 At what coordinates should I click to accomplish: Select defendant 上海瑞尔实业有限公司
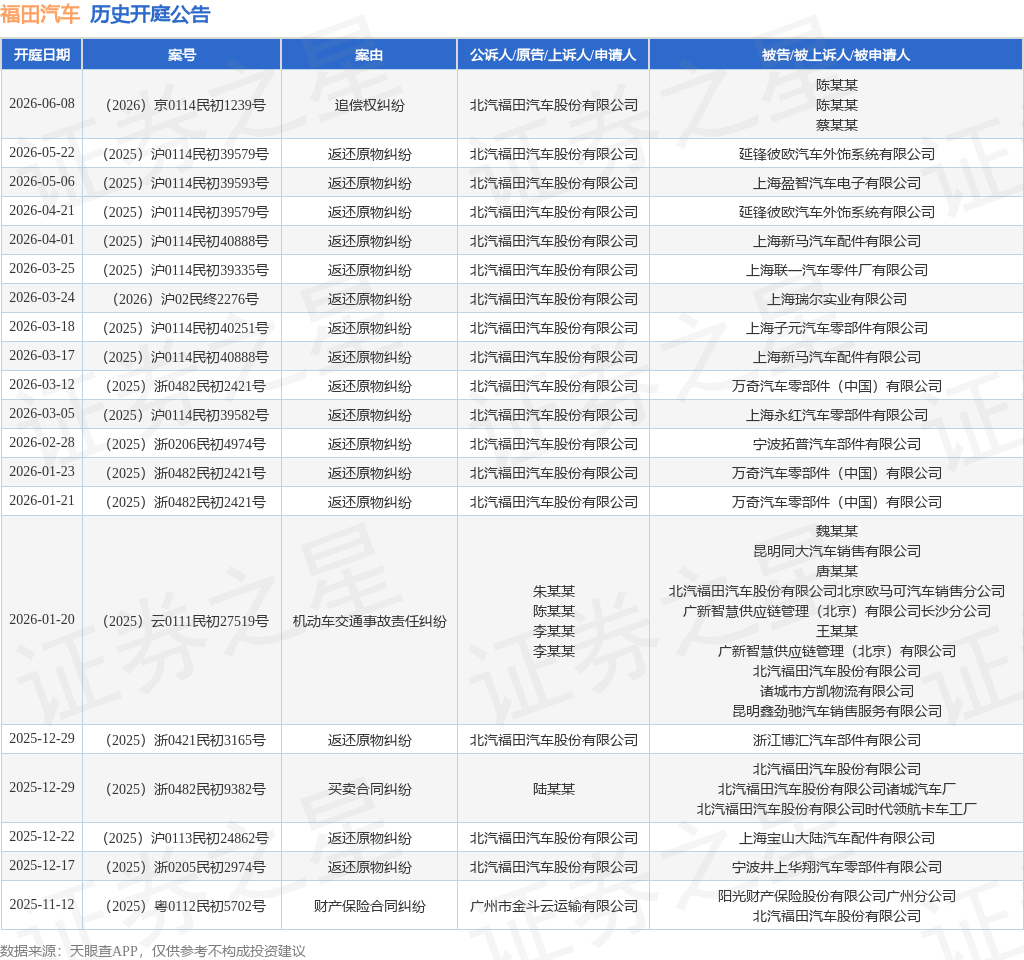837,299
